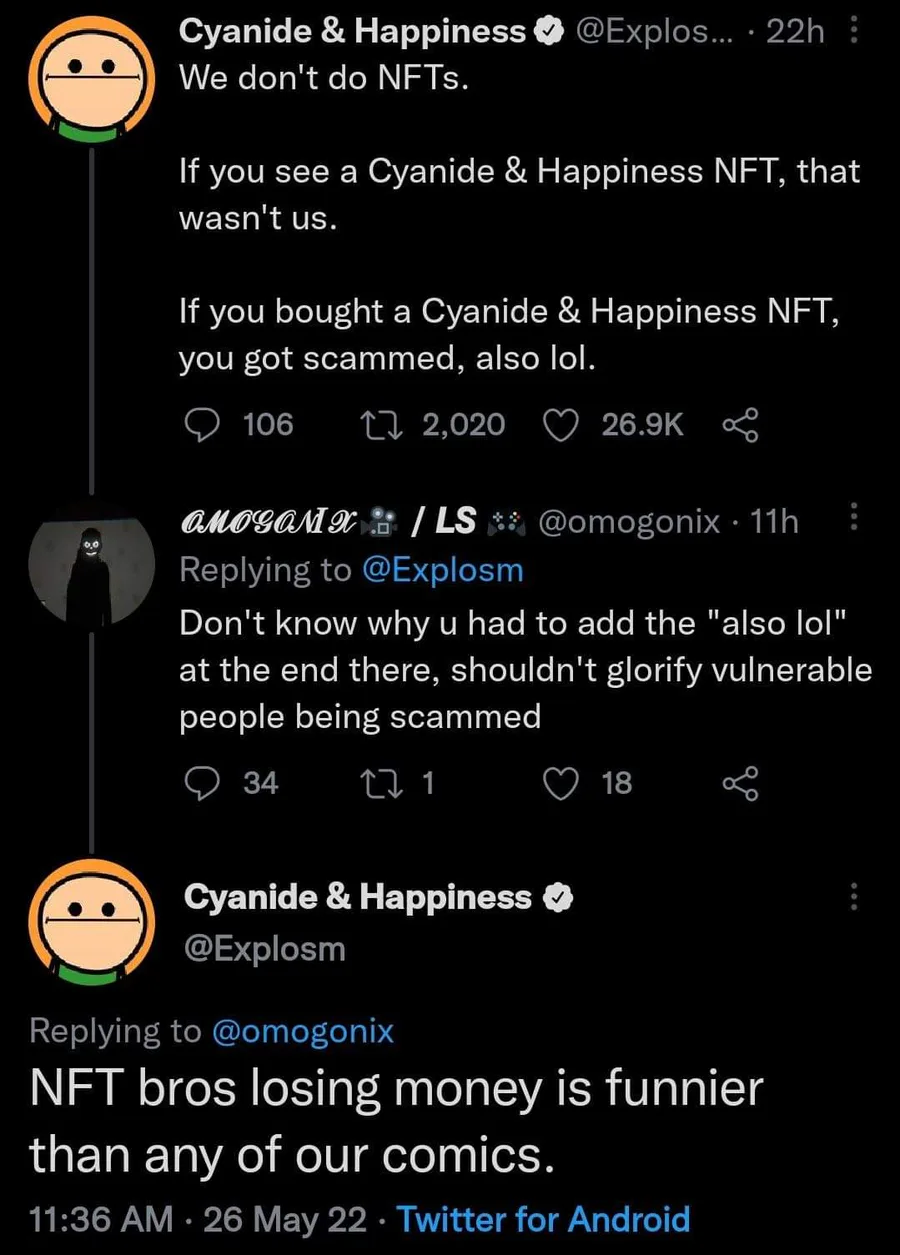Open the @omogonix handle beside the display name
Viewport: 900px width, 1255px height.
[x=630, y=521]
